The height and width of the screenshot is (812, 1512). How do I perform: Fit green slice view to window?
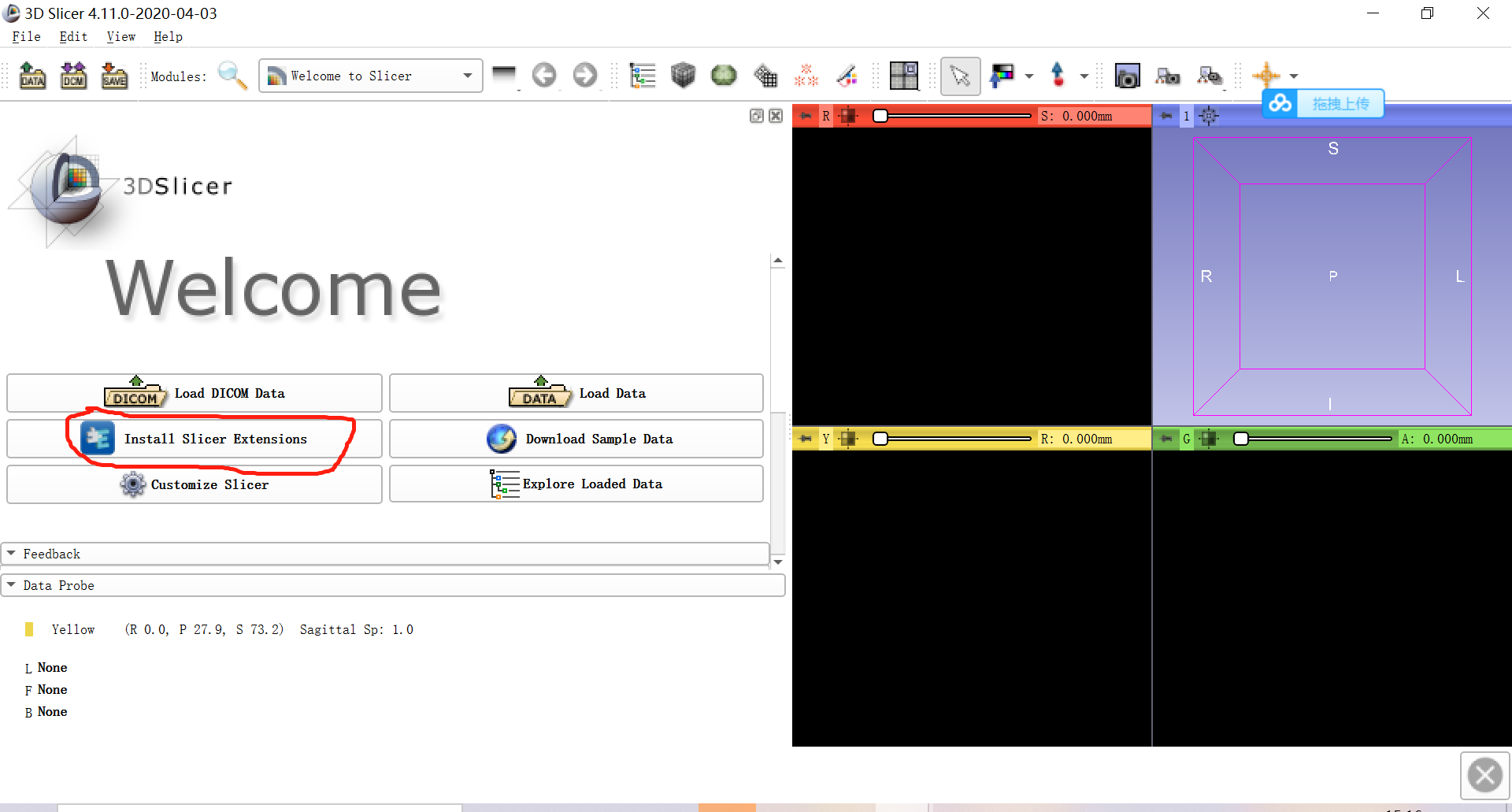(1208, 439)
